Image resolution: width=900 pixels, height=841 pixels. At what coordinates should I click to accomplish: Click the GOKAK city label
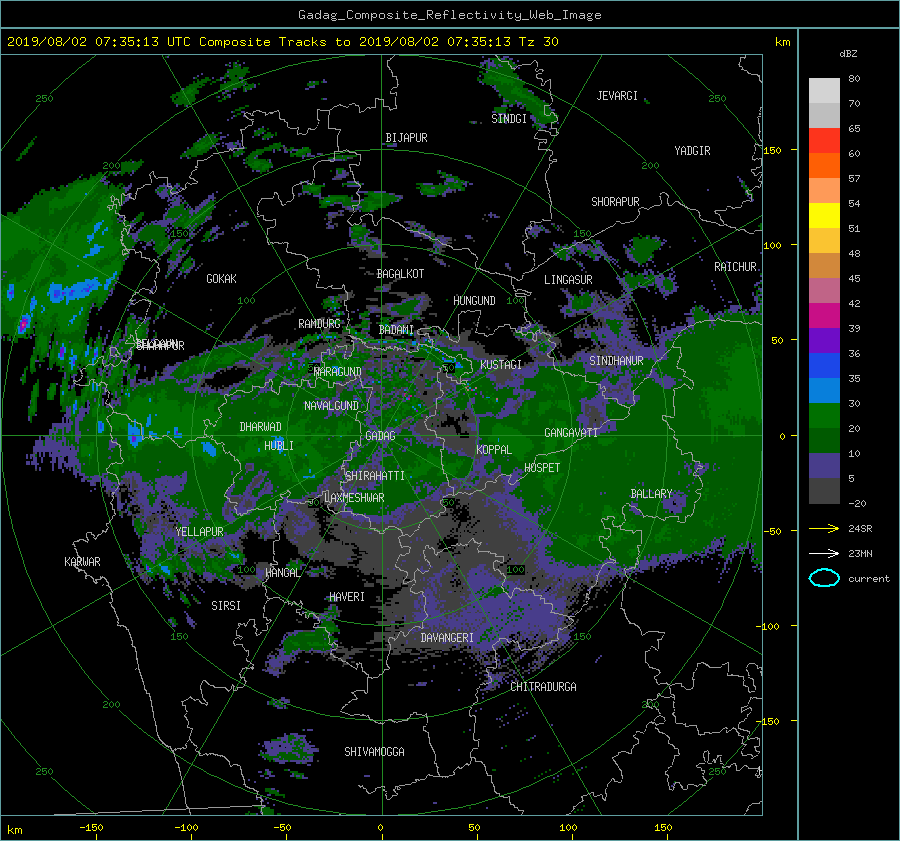(x=222, y=279)
